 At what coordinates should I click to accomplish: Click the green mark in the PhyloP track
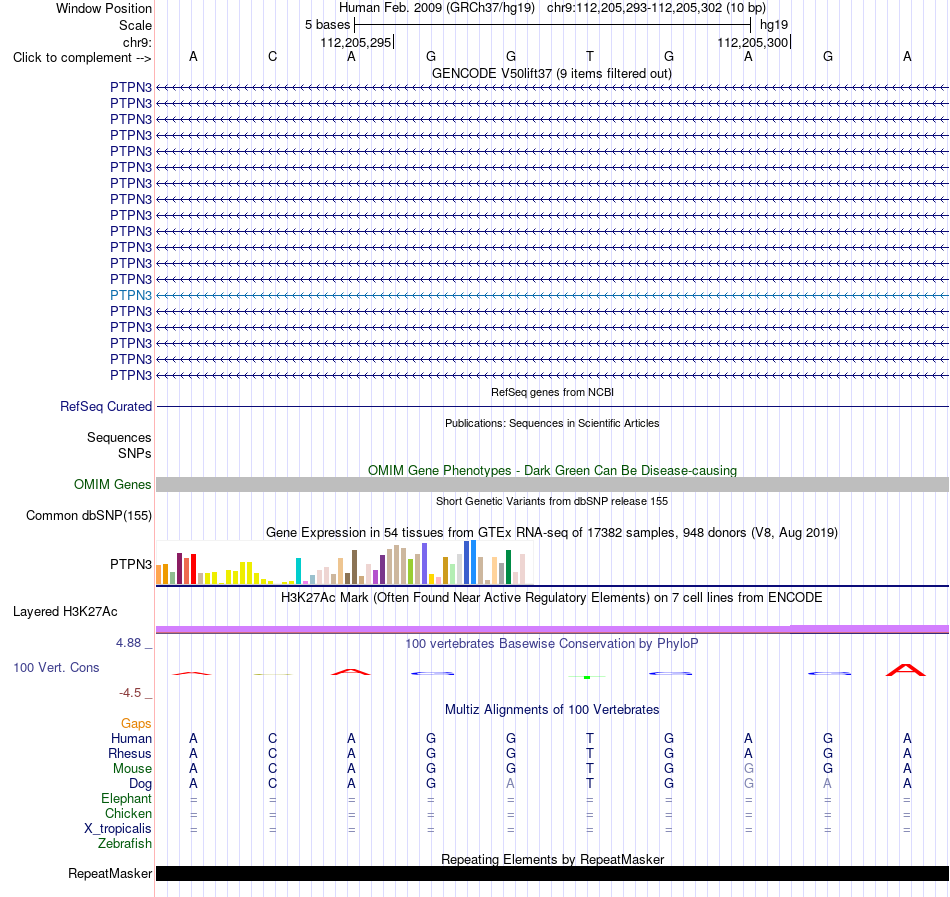[586, 677]
